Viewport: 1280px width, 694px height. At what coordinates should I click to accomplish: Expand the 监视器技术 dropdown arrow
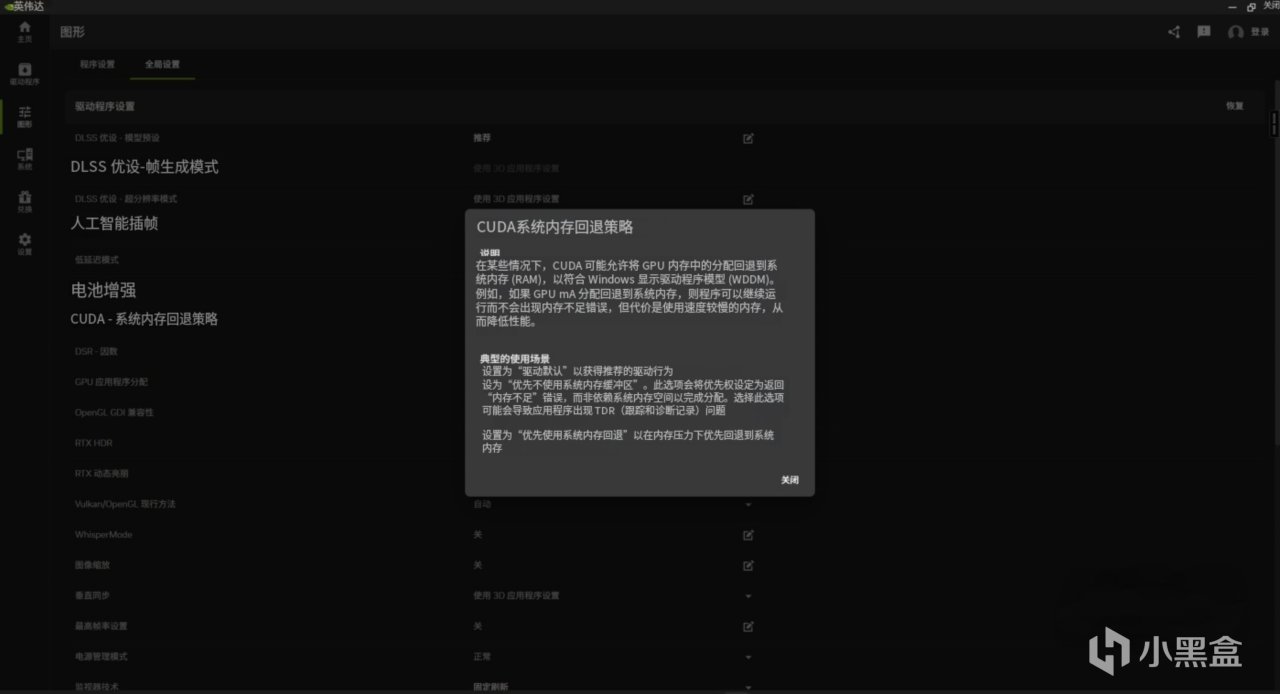[748, 686]
